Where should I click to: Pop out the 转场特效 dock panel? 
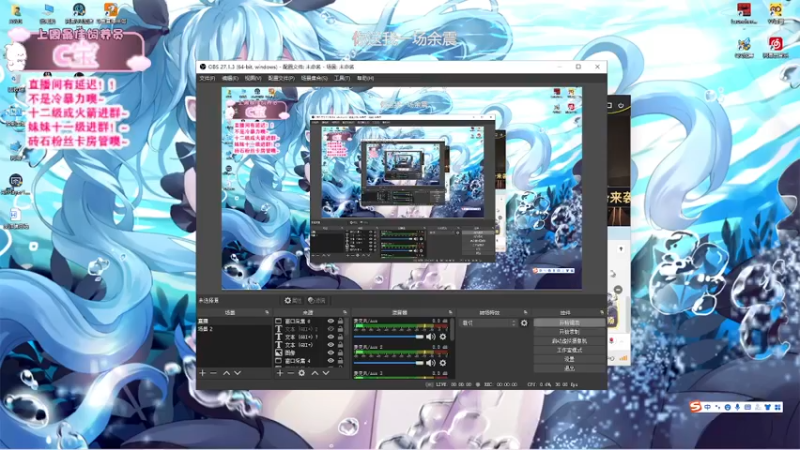pos(526,312)
